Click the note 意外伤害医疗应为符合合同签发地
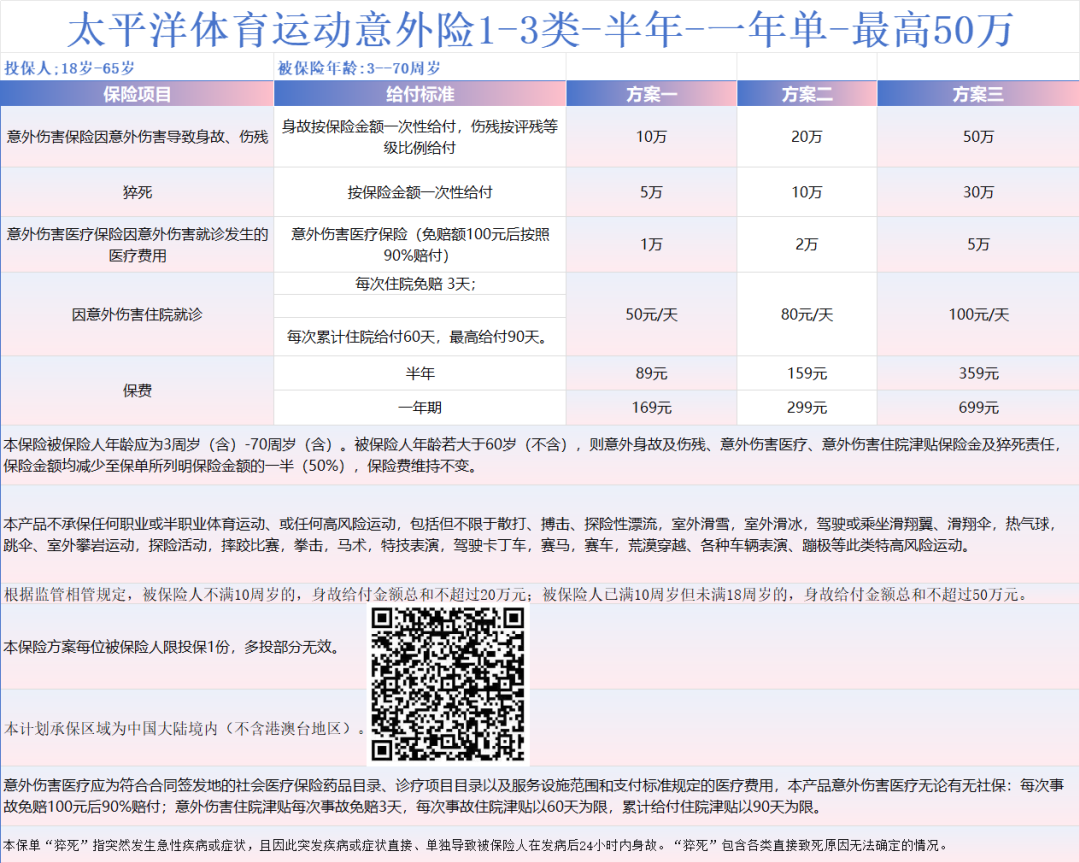Viewport: 1080px width, 863px height. click(539, 796)
